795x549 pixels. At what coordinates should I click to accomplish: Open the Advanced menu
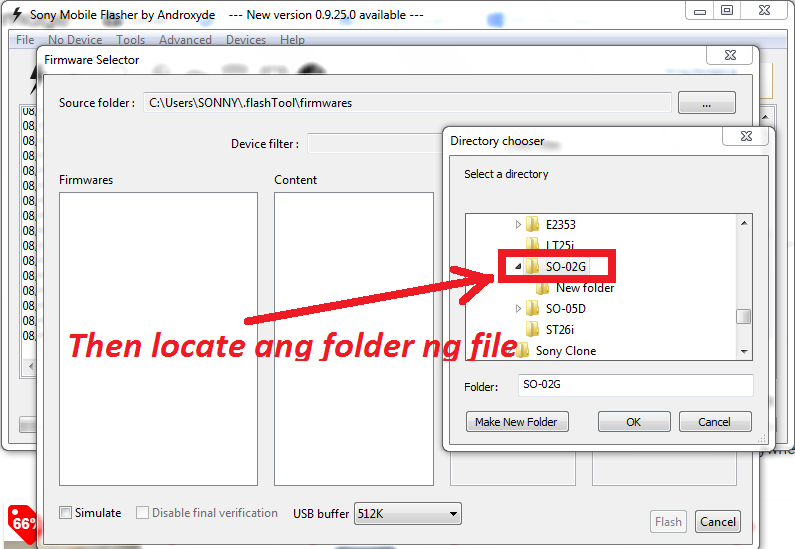point(185,40)
